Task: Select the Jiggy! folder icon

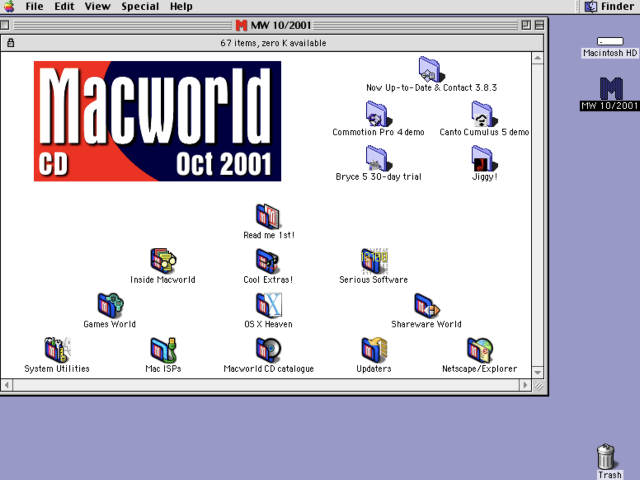Action: pyautogui.click(x=484, y=158)
